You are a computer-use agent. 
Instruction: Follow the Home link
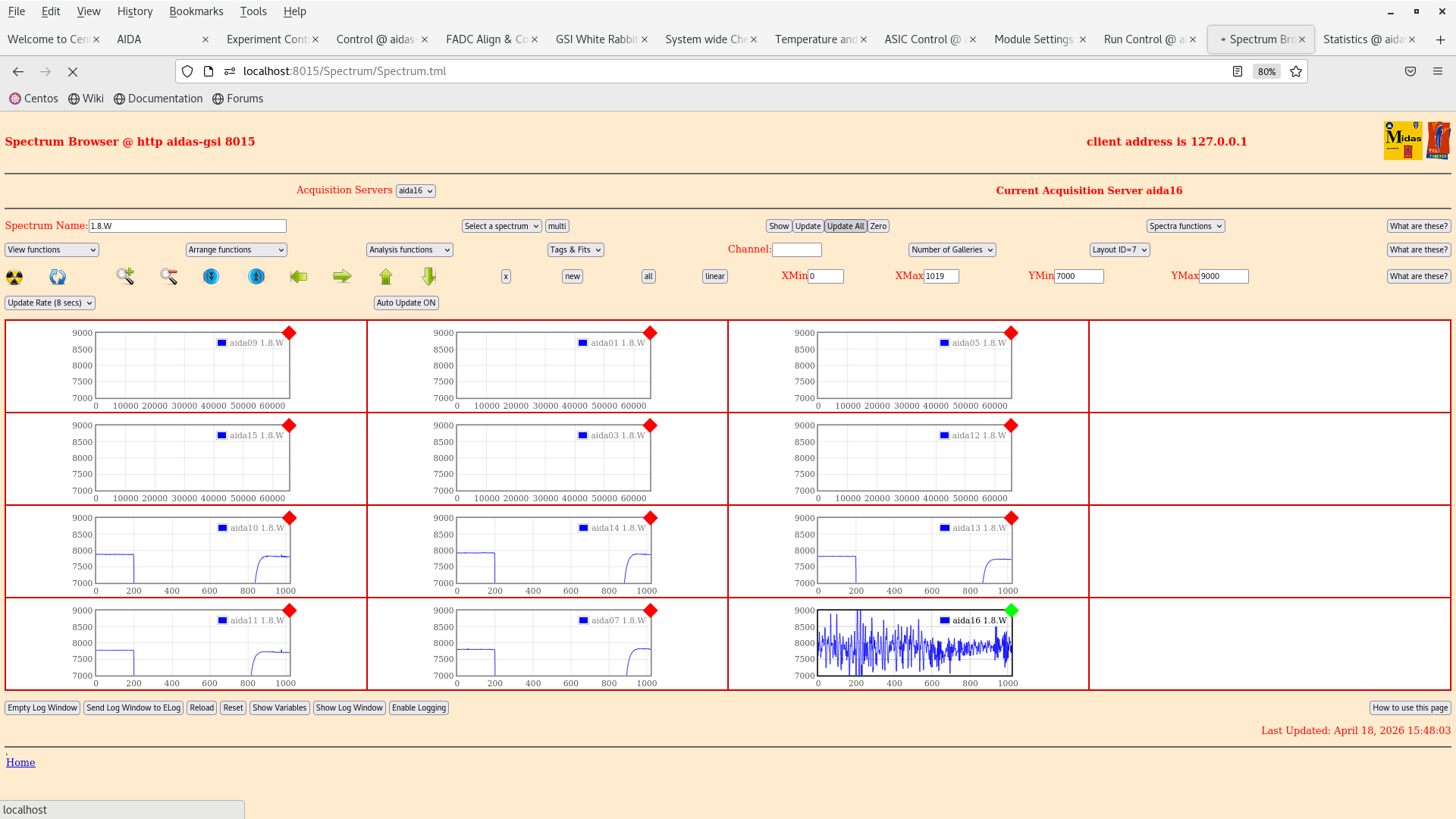point(20,762)
